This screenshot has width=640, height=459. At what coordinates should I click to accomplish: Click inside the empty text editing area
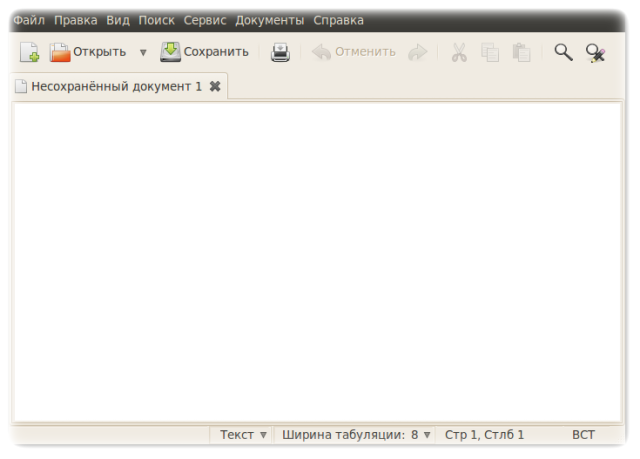[320, 260]
